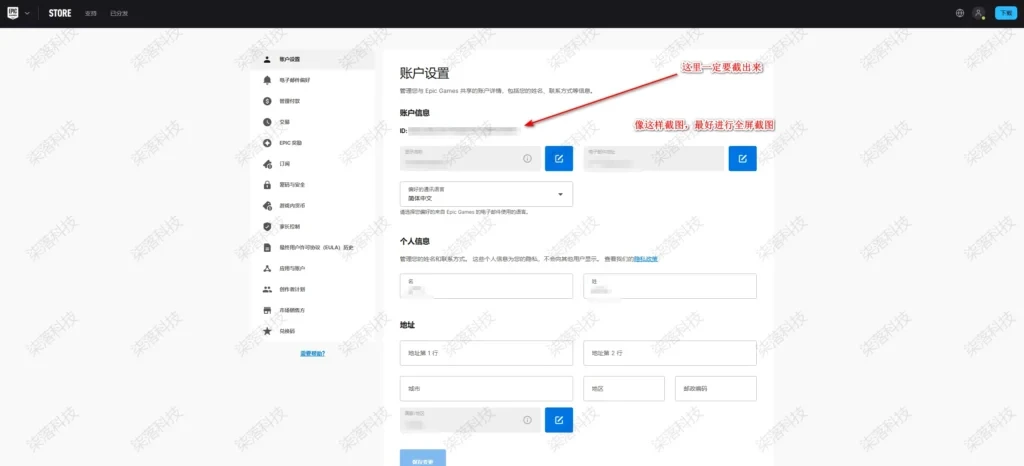Open the user avatar icon in top bar
The image size is (1024, 466).
[978, 13]
